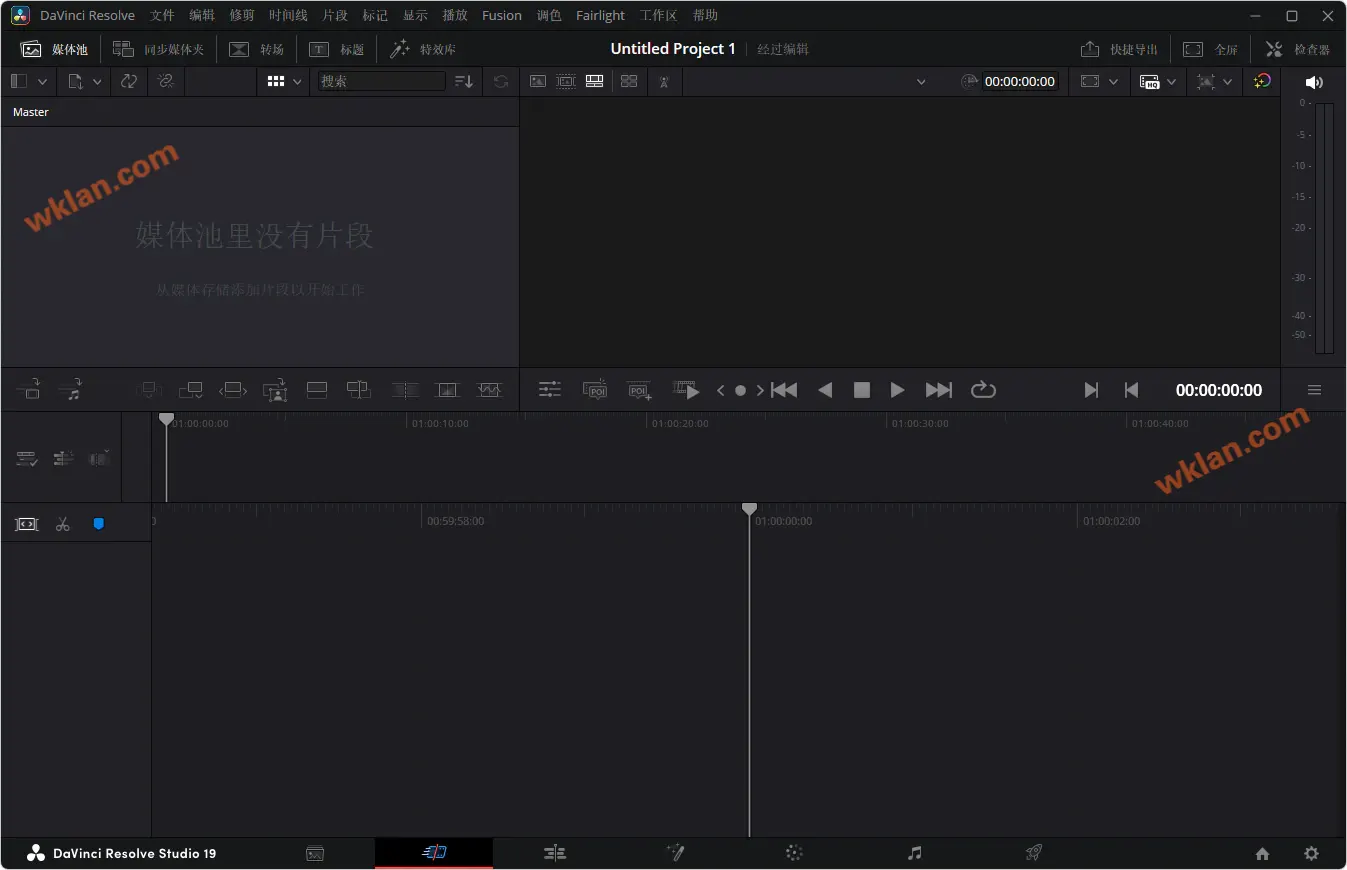This screenshot has width=1347, height=870.
Task: Toggle the source tape viewer mode
Action: click(566, 81)
